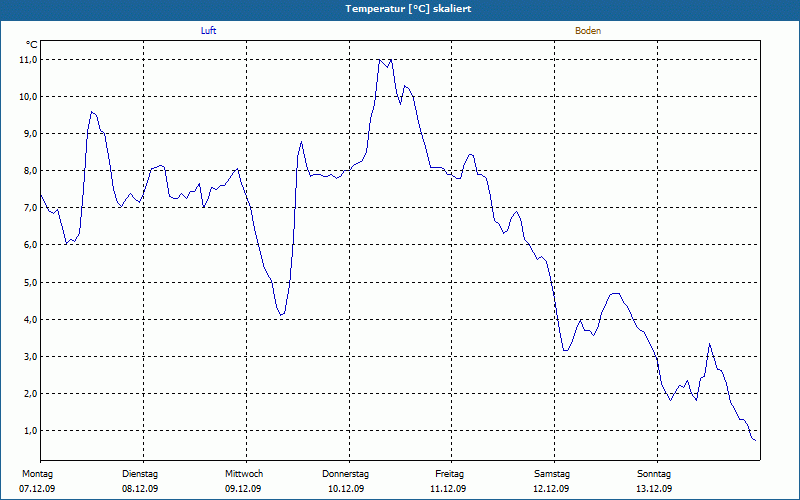800x500 pixels.
Task: Click the '2,0' y-axis value
Action: [30, 394]
